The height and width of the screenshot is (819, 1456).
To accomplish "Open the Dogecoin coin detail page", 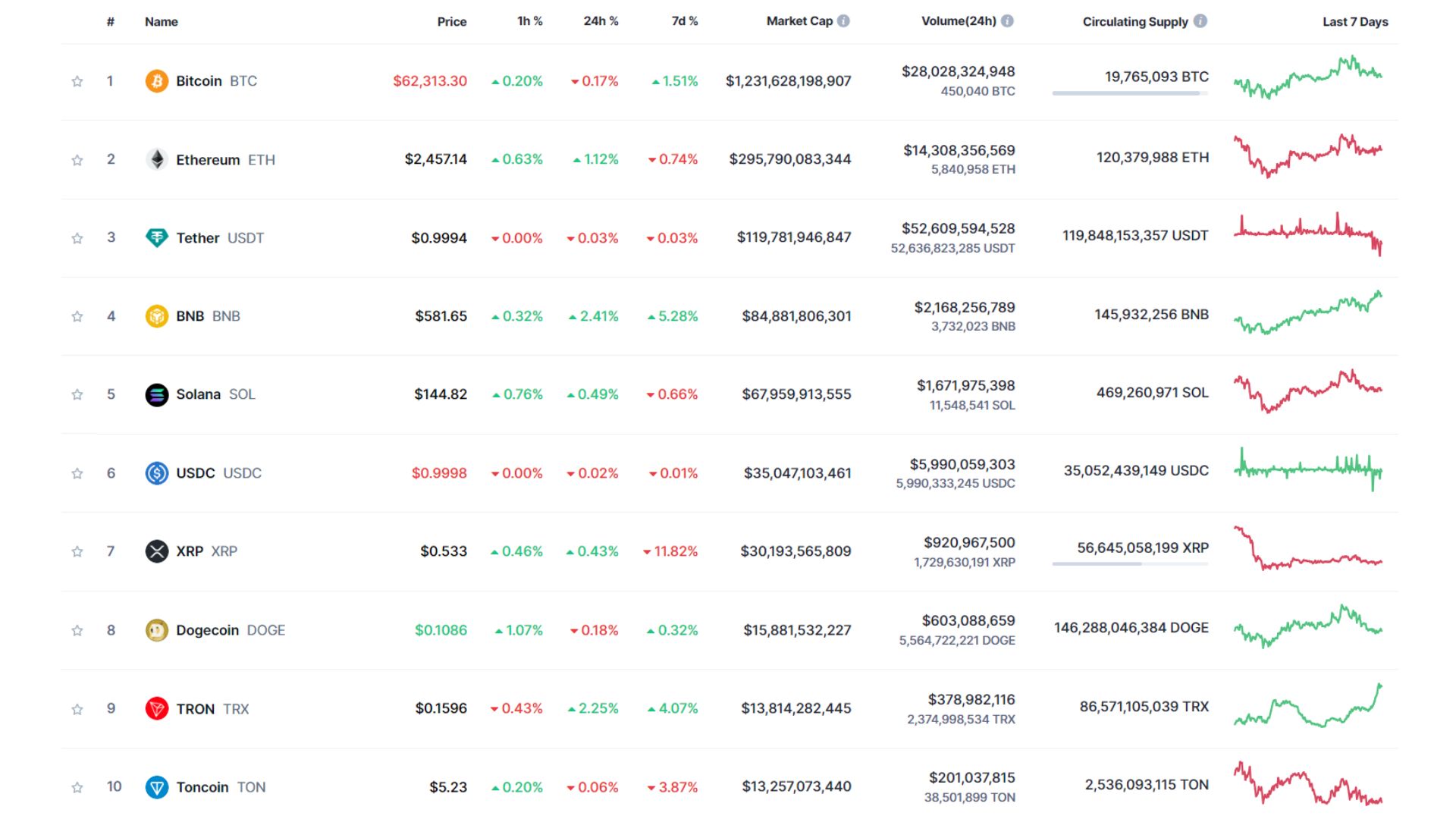I will (x=209, y=629).
